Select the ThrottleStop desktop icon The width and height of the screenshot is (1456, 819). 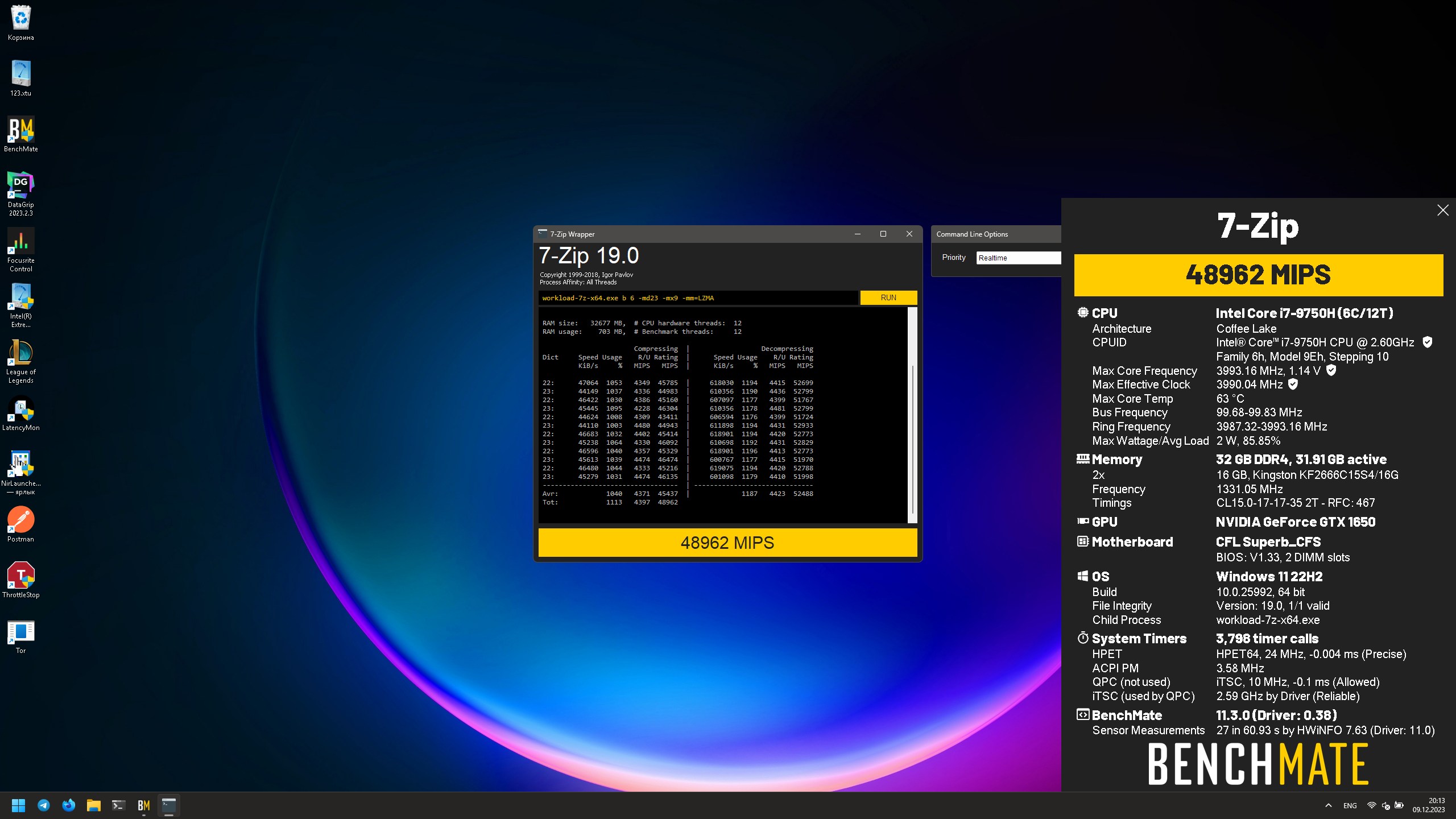pyautogui.click(x=21, y=580)
